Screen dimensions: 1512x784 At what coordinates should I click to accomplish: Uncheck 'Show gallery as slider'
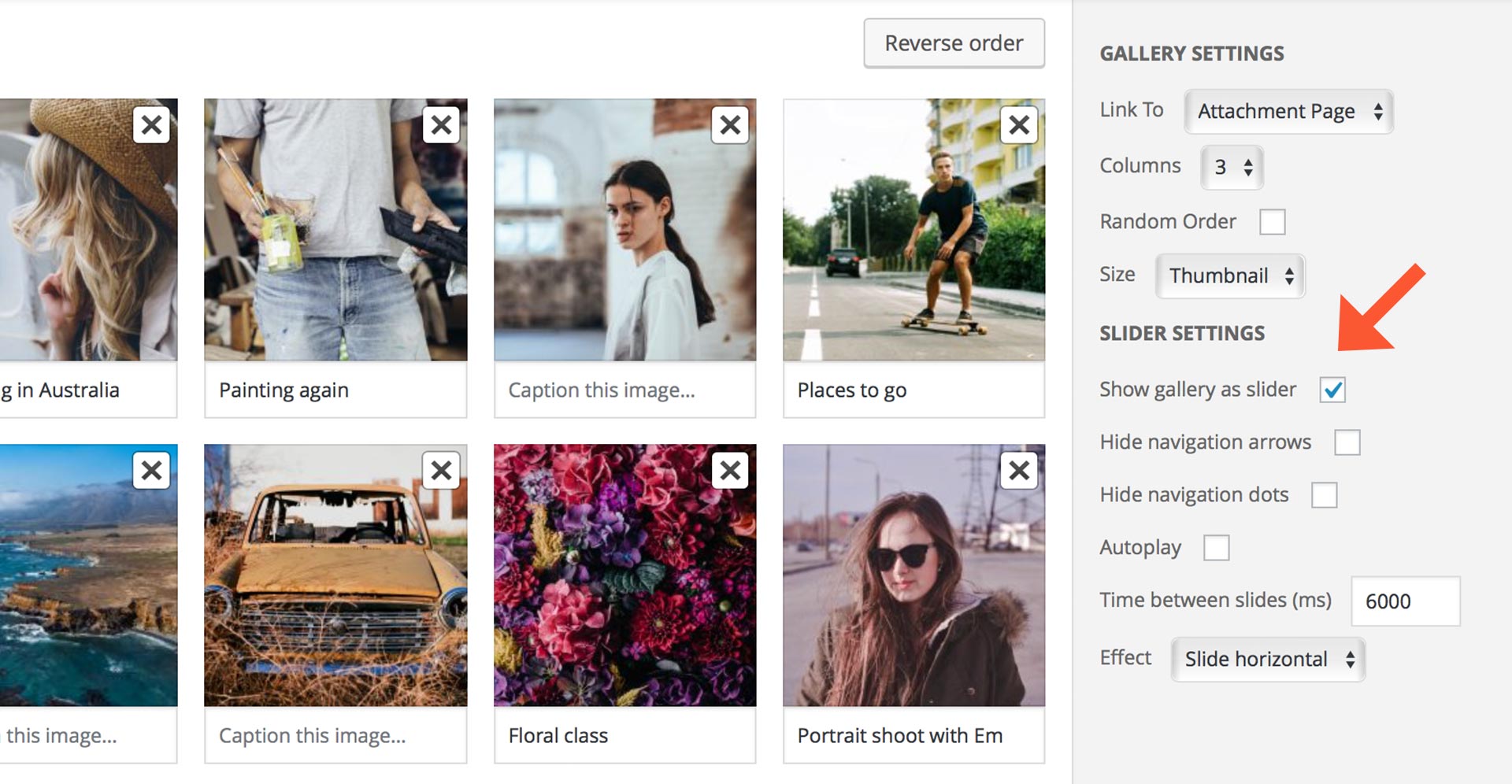tap(1332, 389)
